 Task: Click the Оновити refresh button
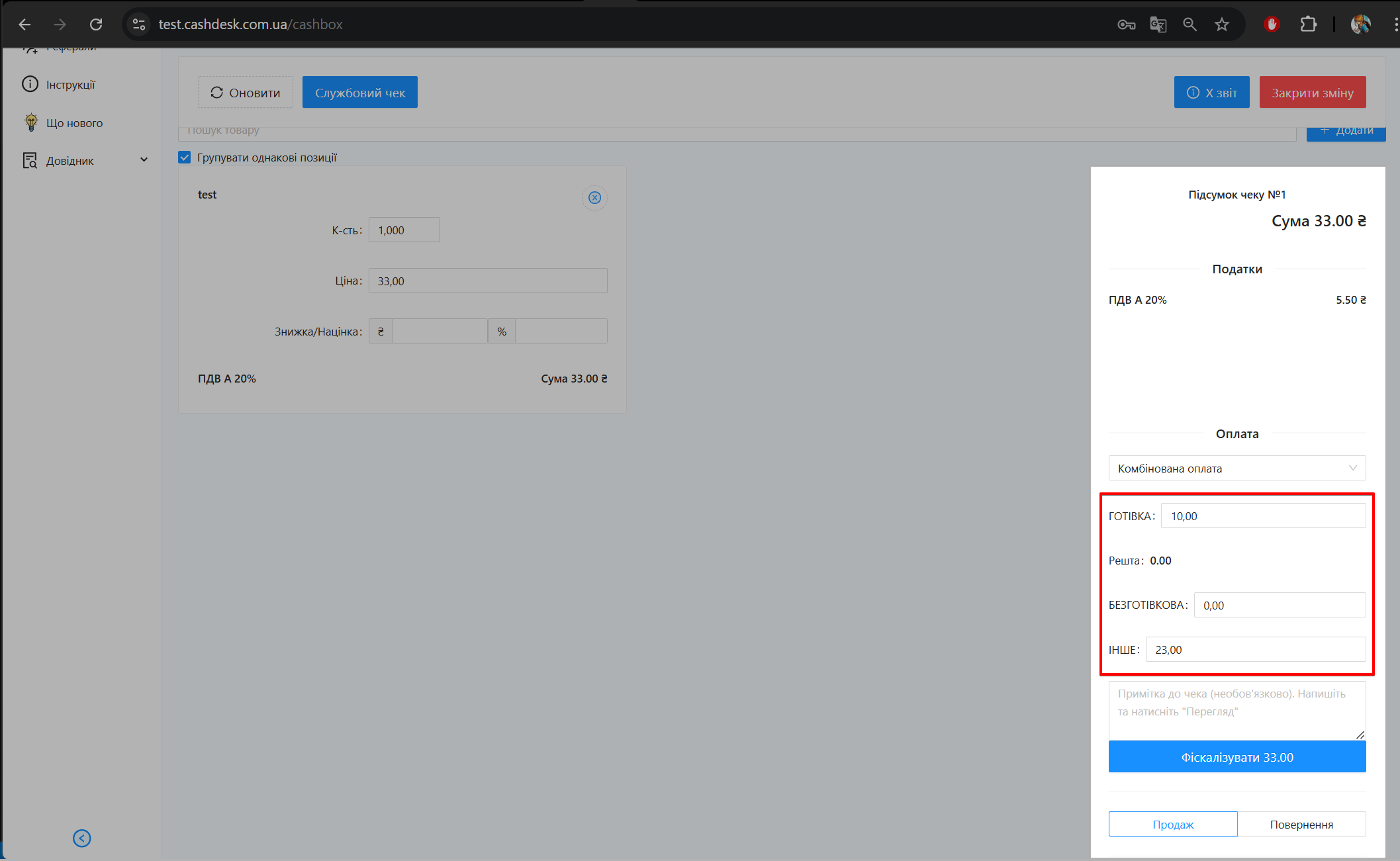pos(245,93)
